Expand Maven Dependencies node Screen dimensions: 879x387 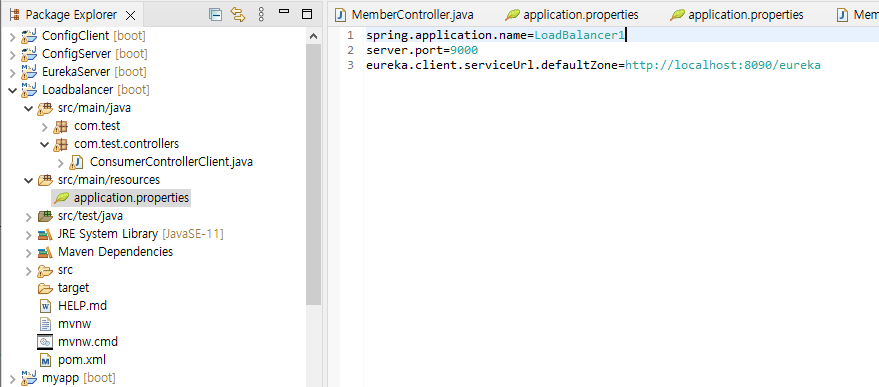click(x=29, y=252)
